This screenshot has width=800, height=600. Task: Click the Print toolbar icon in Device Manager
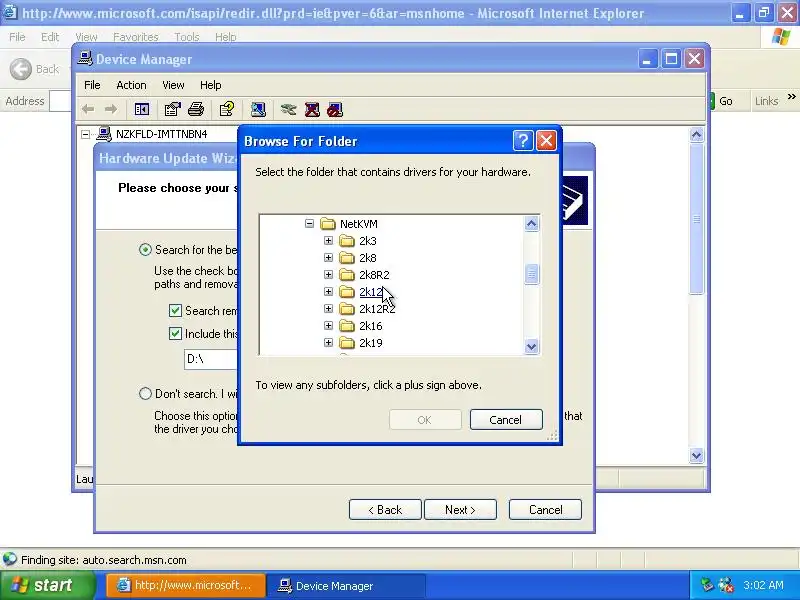(x=196, y=109)
